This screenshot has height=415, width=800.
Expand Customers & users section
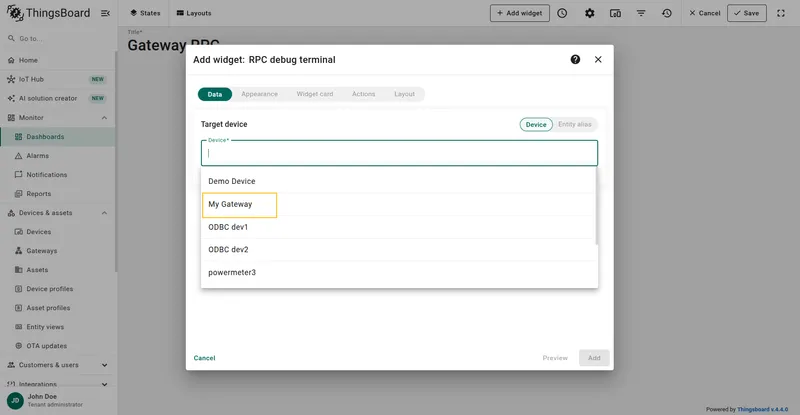point(104,365)
